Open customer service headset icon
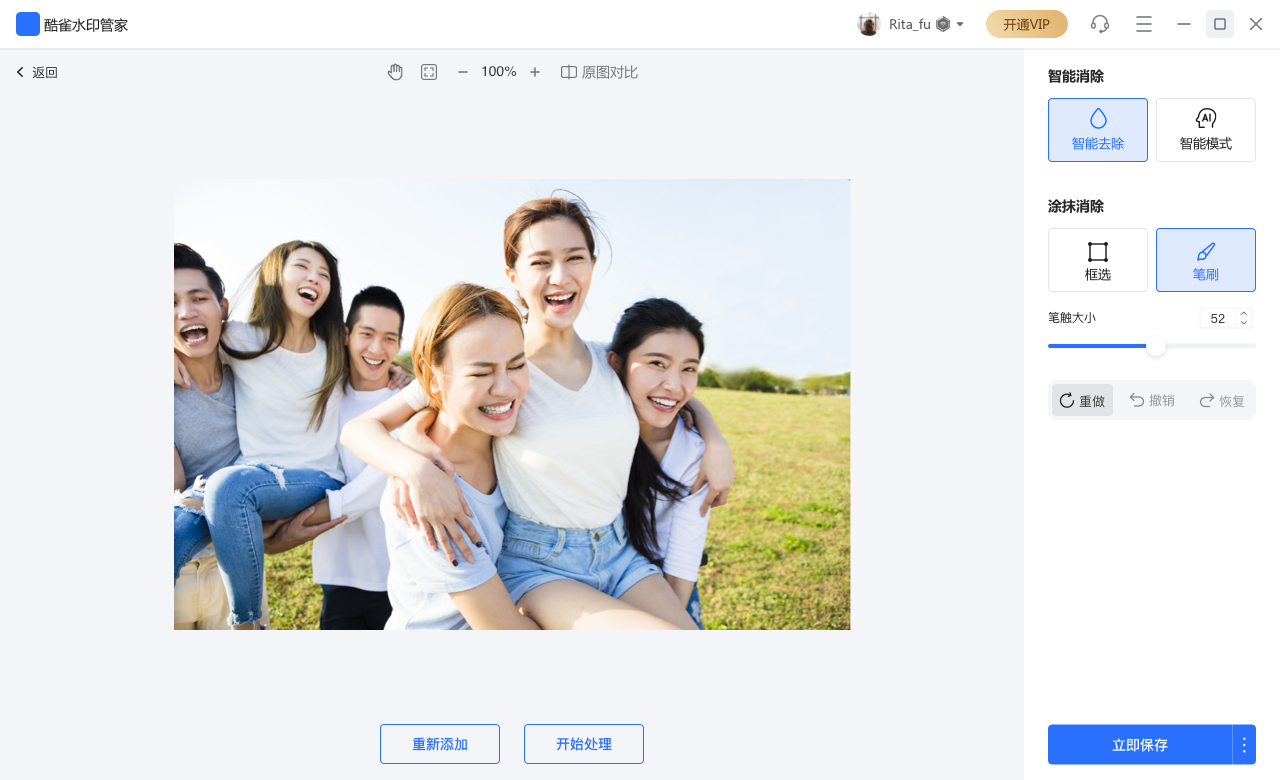 click(x=1100, y=24)
